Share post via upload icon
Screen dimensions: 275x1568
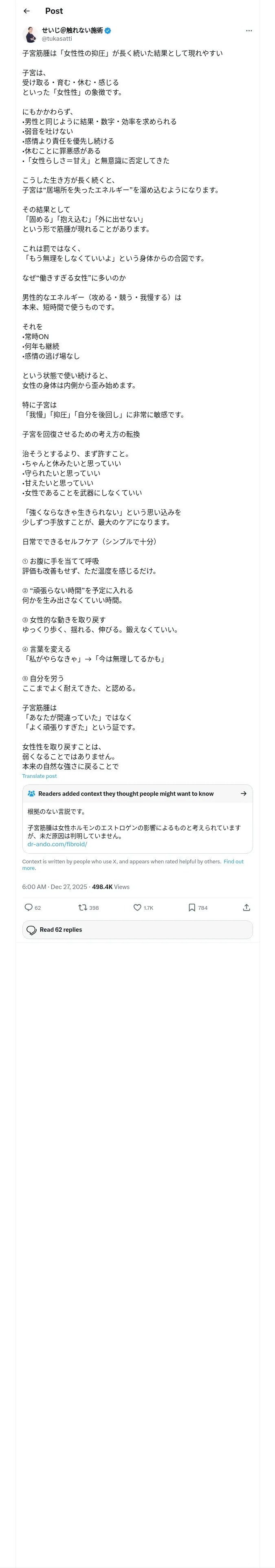click(x=246, y=907)
